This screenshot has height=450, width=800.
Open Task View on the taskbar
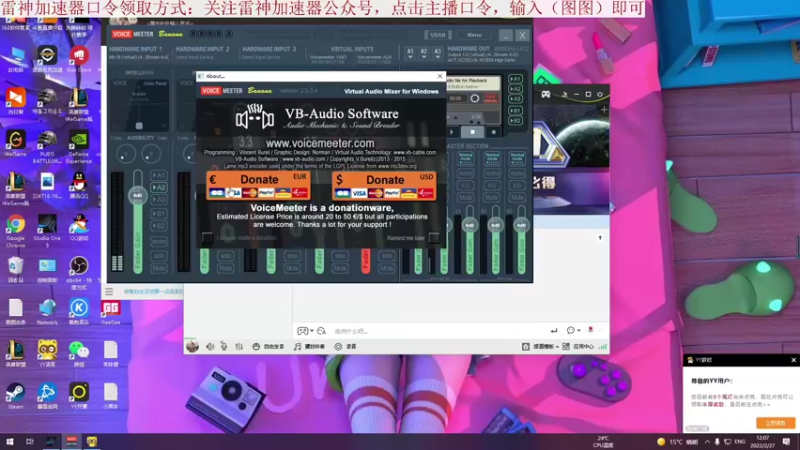tap(30, 441)
